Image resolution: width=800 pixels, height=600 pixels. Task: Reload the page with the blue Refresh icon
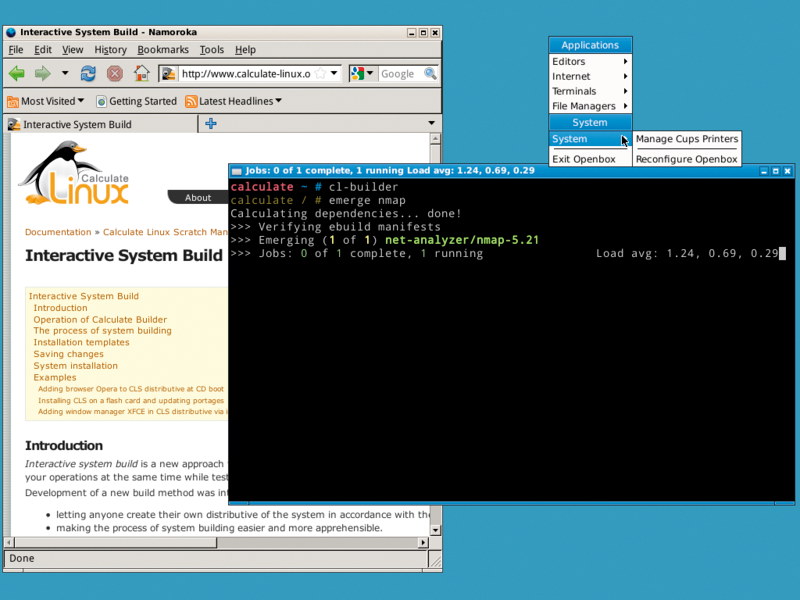coord(88,73)
